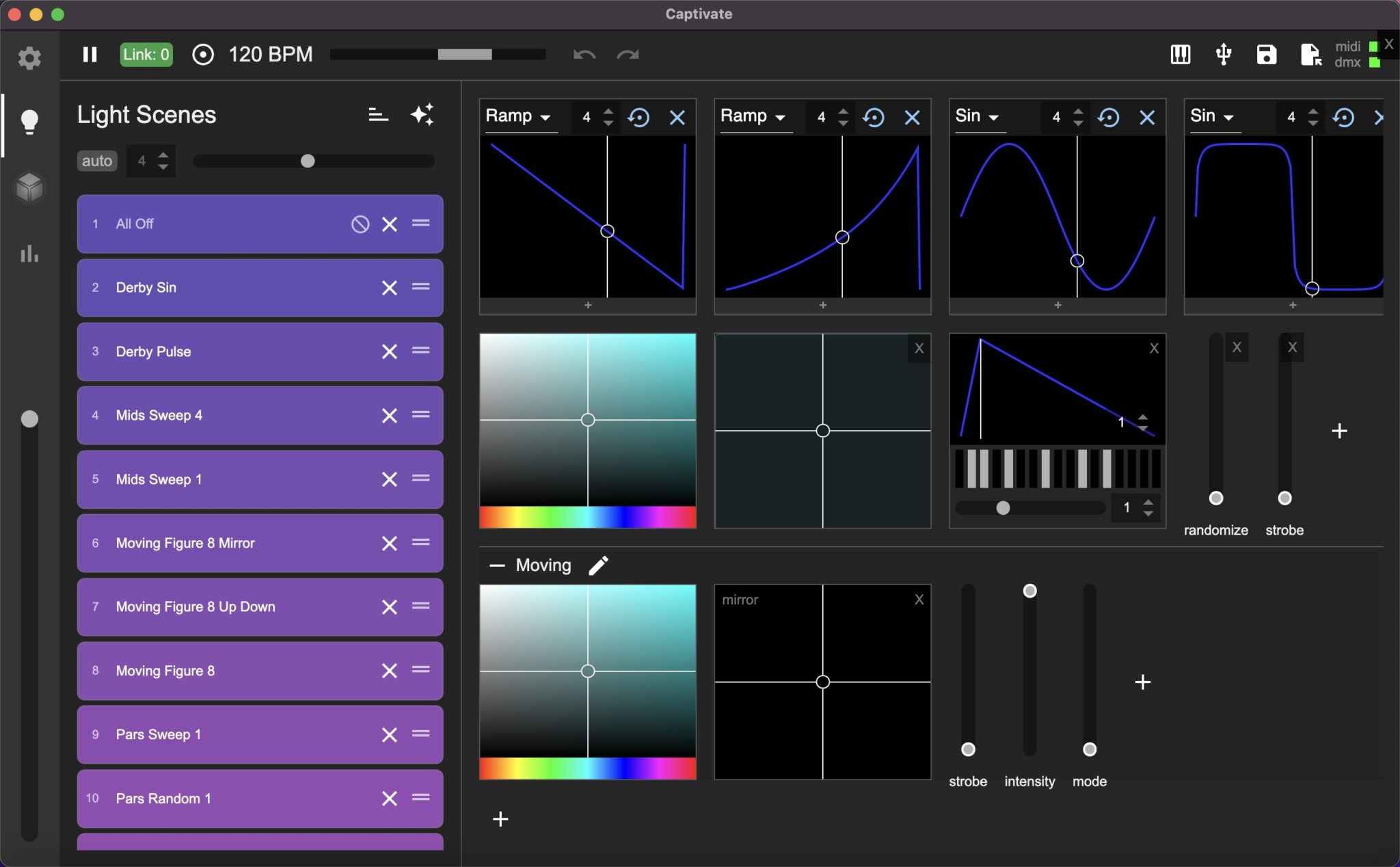Collapse the Moving group with the minus control
This screenshot has height=867, width=1400.
point(498,565)
